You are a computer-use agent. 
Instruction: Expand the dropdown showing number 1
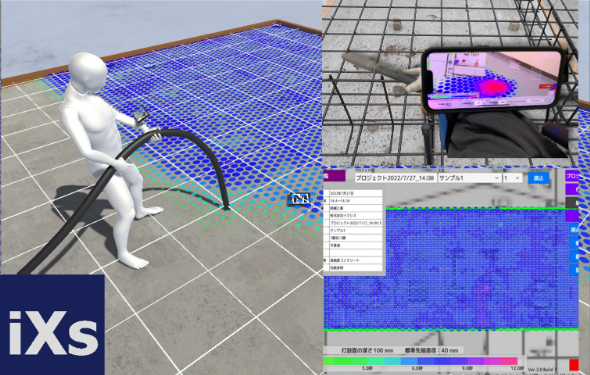pos(512,178)
